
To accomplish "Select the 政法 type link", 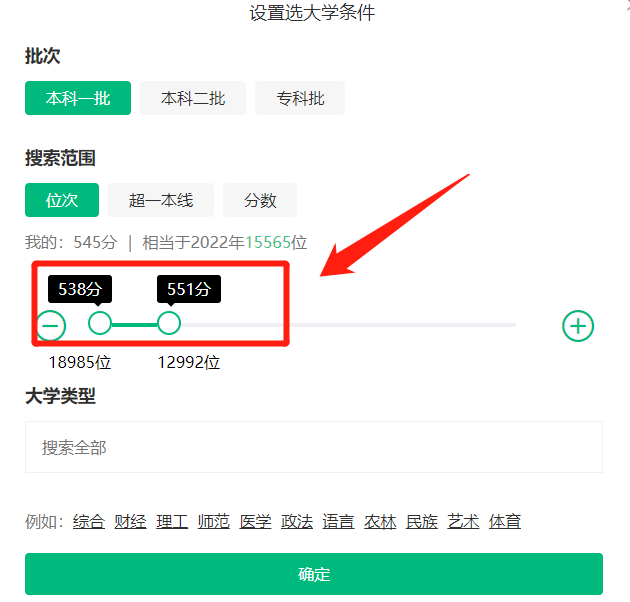I will (297, 522).
